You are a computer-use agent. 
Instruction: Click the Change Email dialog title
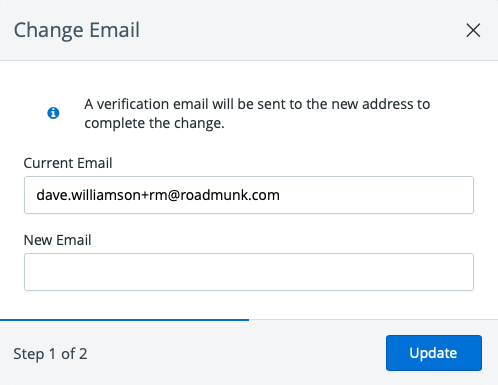pyautogui.click(x=77, y=30)
